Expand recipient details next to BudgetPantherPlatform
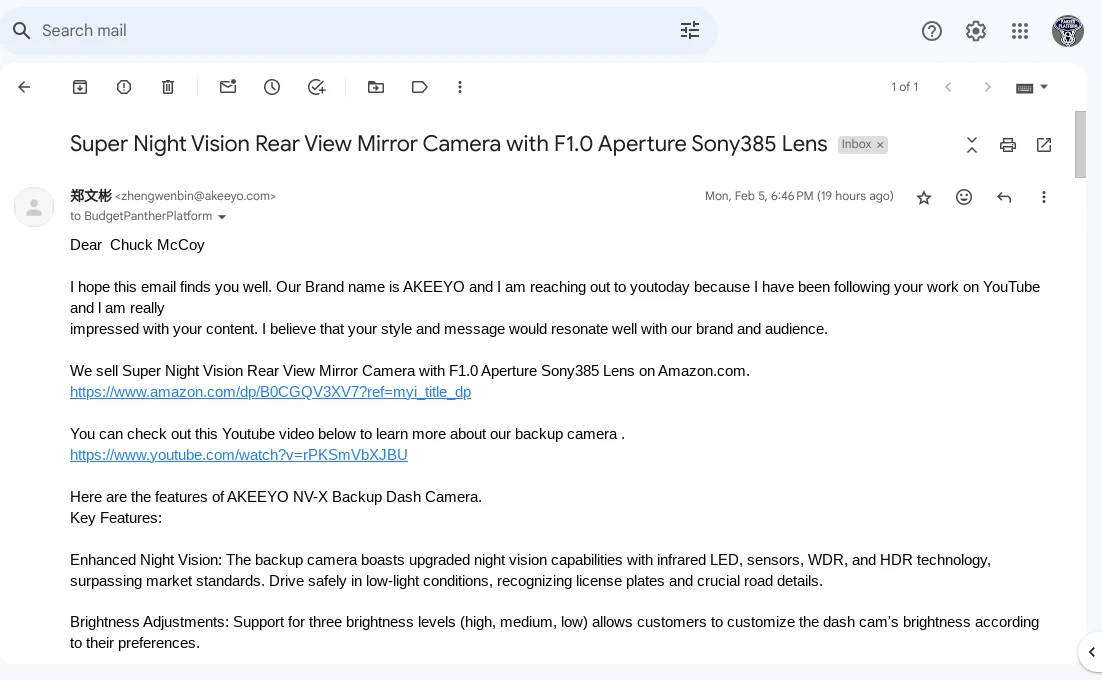The image size is (1102, 680). [222, 217]
